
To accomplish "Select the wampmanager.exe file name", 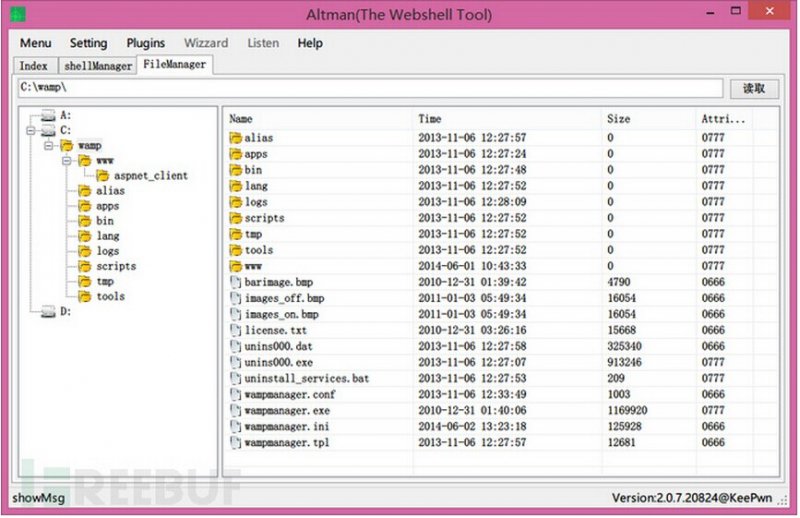I will click(x=287, y=411).
